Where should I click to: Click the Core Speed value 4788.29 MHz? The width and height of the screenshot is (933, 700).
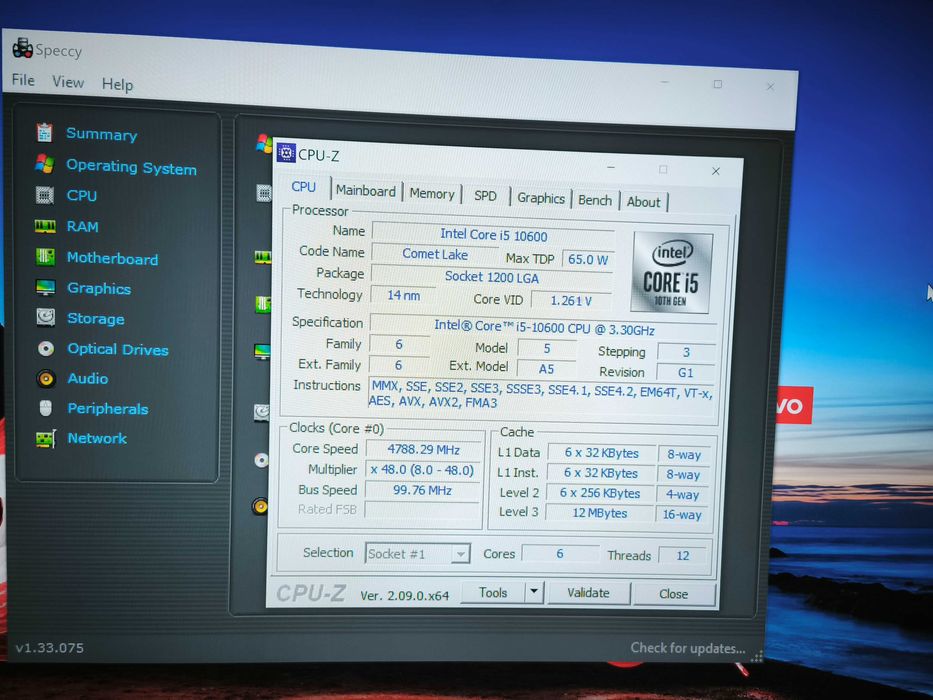pyautogui.click(x=423, y=449)
